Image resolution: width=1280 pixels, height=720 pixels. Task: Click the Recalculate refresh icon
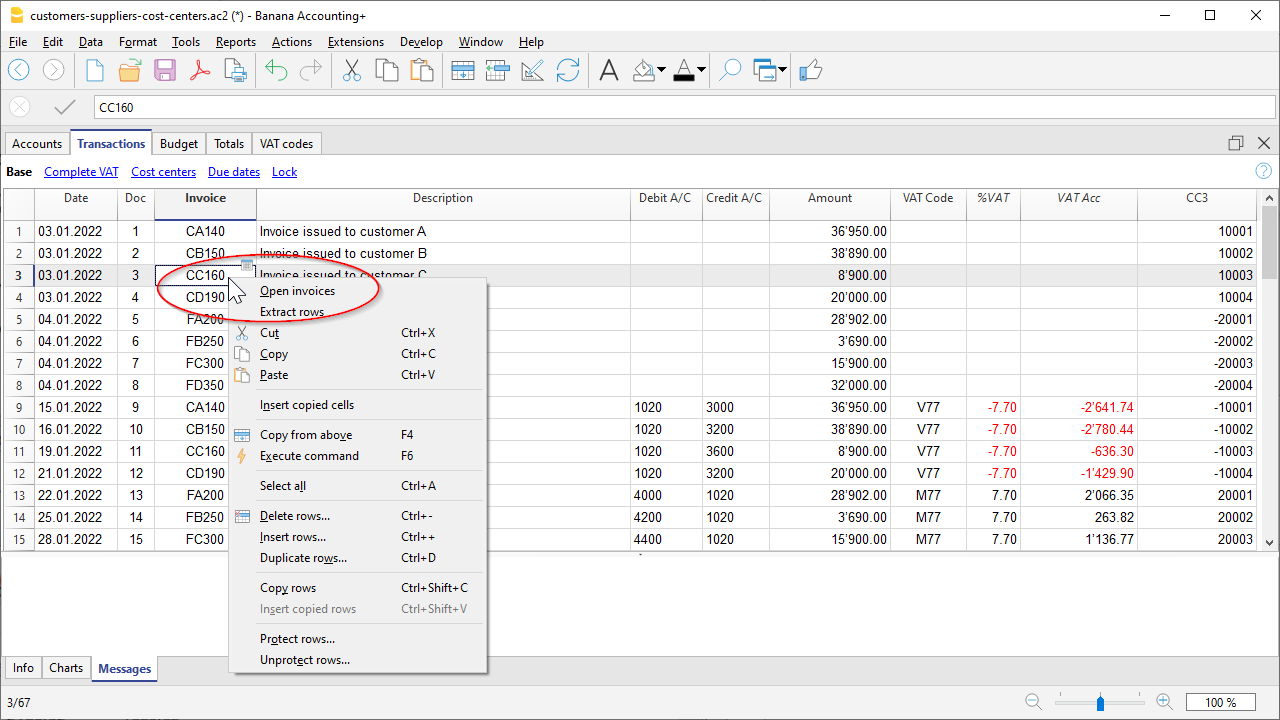point(568,70)
